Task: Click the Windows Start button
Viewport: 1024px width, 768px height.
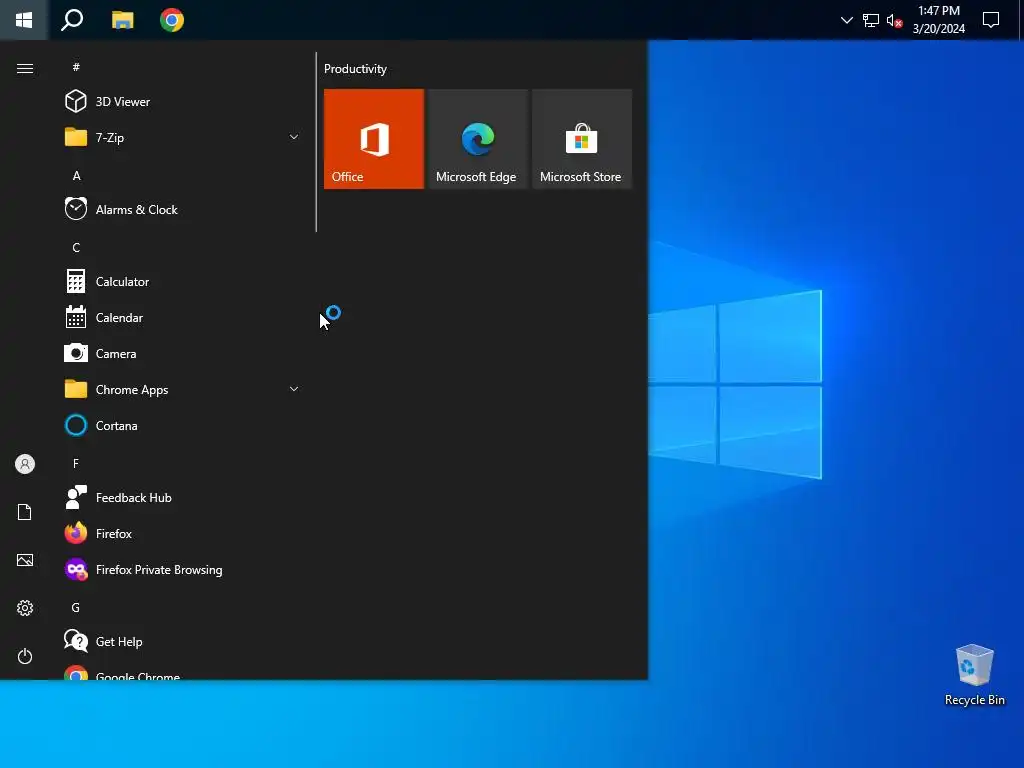Action: point(24,20)
